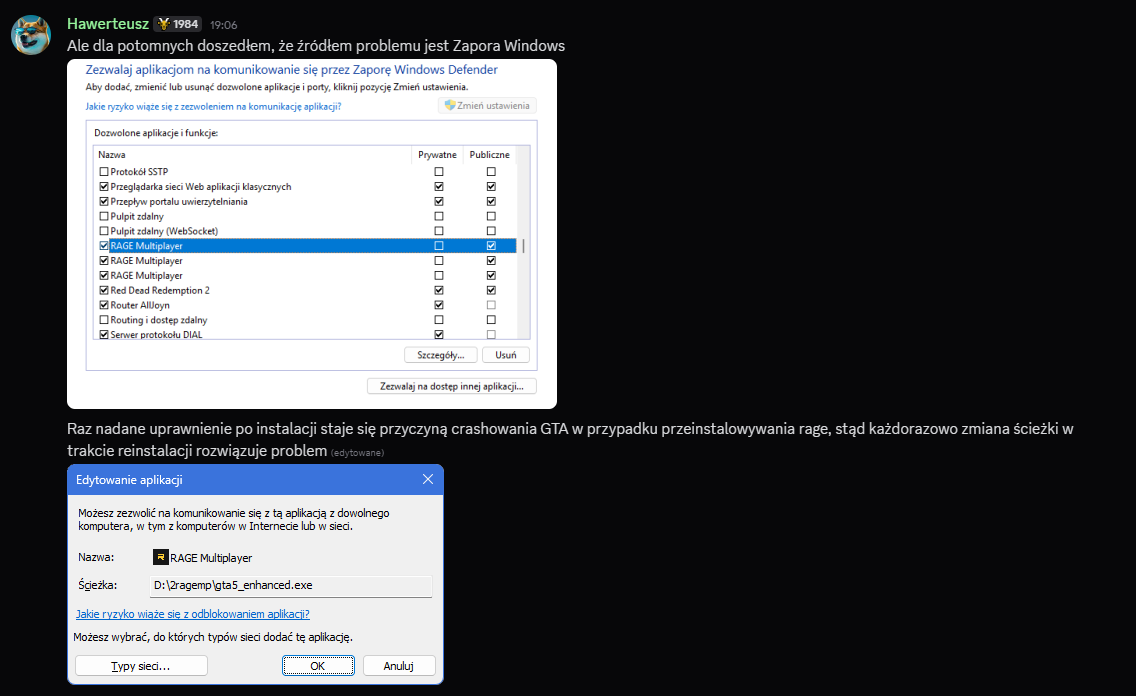
Task: Toggle the Protokół SSTP checkbox
Action: pyautogui.click(x=104, y=172)
